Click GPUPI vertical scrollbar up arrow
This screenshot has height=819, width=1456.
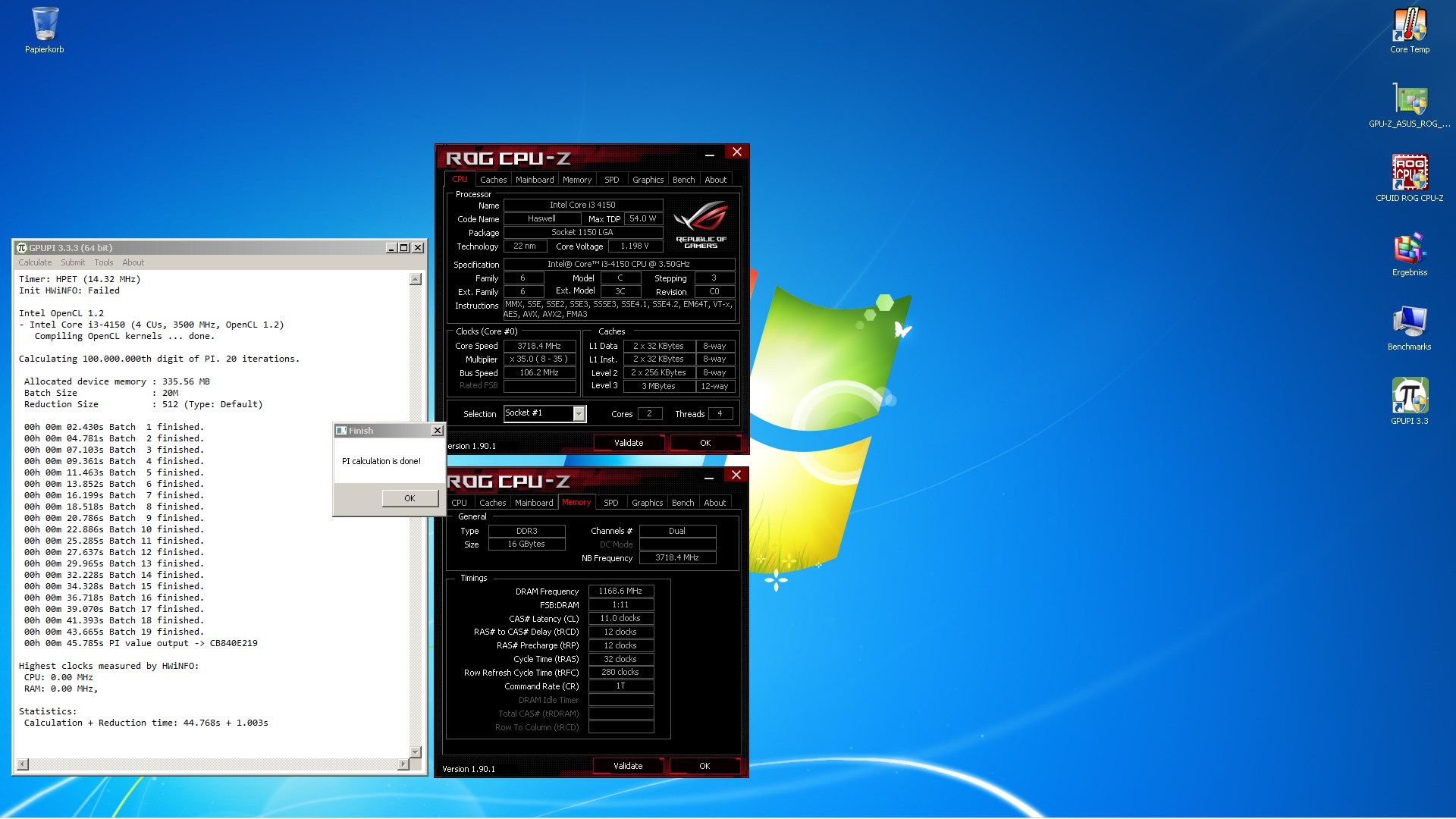(415, 279)
